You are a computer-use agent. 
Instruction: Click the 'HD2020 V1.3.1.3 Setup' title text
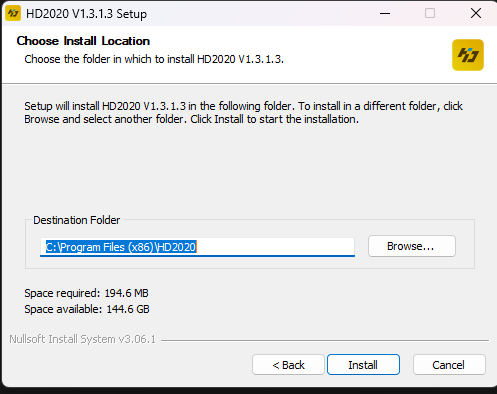86,14
